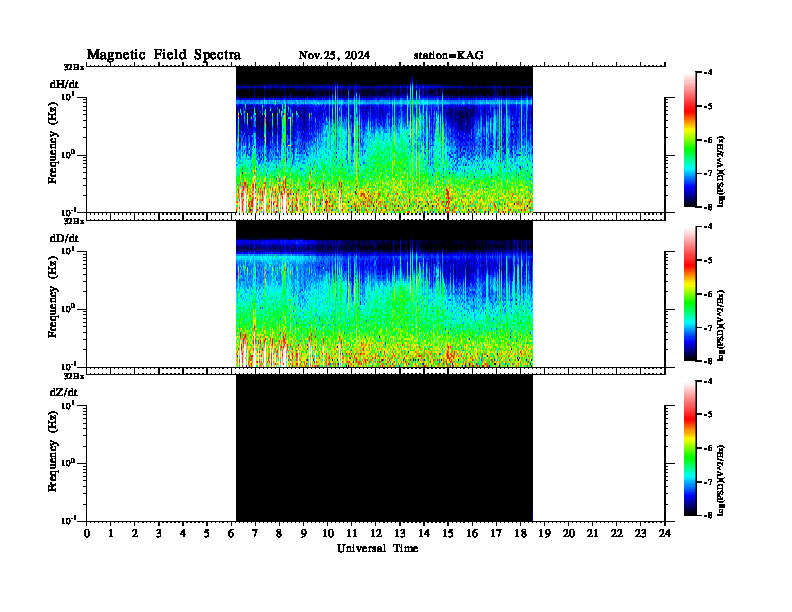Click hour tick label "21" on time axis
This screenshot has width=792, height=612.
click(592, 534)
